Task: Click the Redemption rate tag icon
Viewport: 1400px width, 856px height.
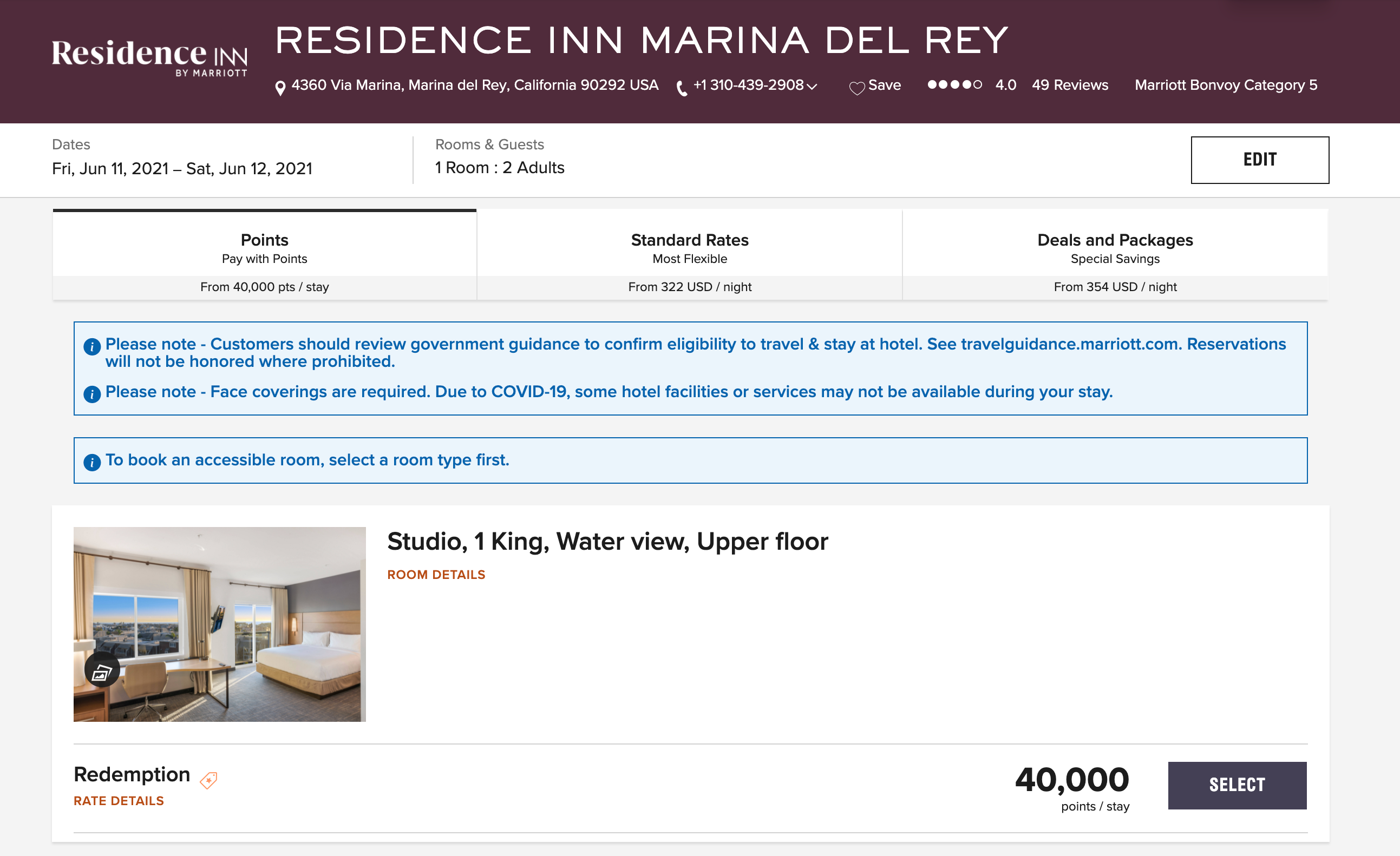Action: pos(208,780)
